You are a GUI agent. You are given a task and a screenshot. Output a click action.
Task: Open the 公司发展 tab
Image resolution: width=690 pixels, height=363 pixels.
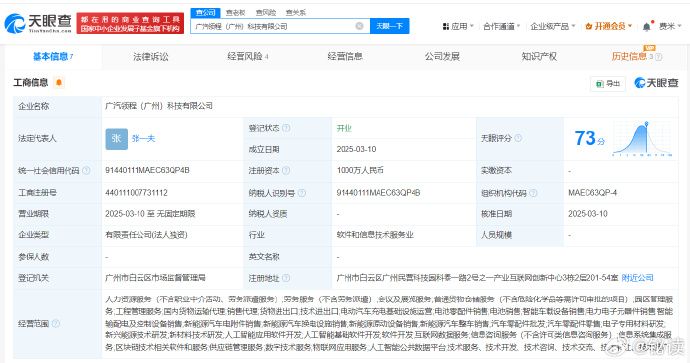[x=442, y=56]
